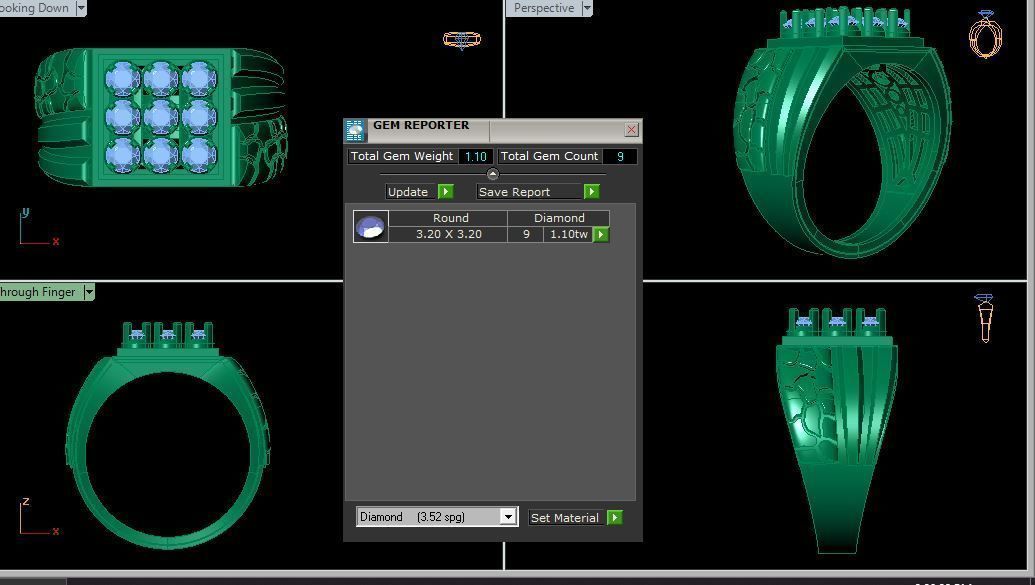Click the ring side view icon in bottom-right viewport
This screenshot has height=585, width=1035.
point(984,318)
